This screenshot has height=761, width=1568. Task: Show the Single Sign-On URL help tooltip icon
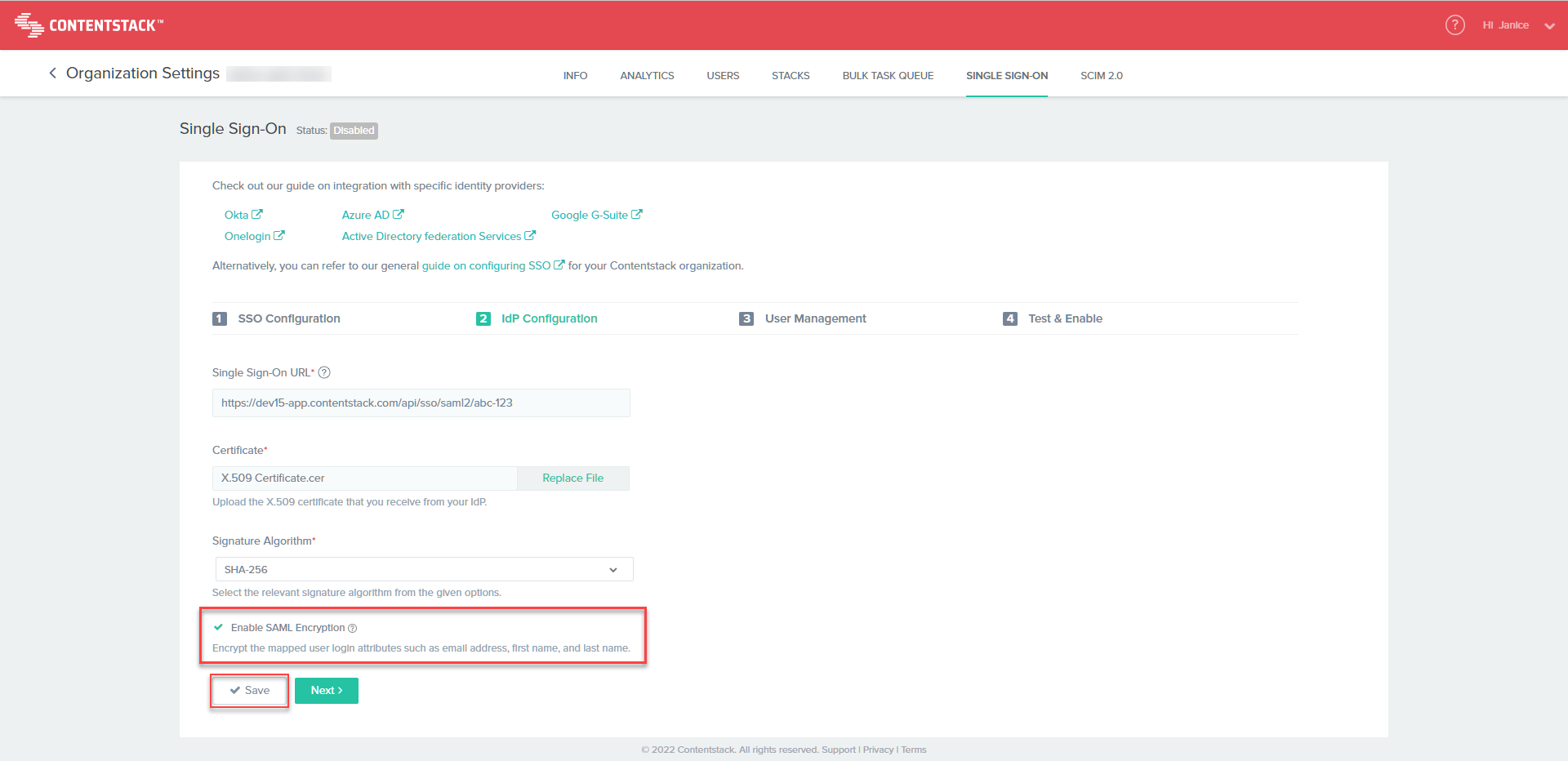(324, 372)
